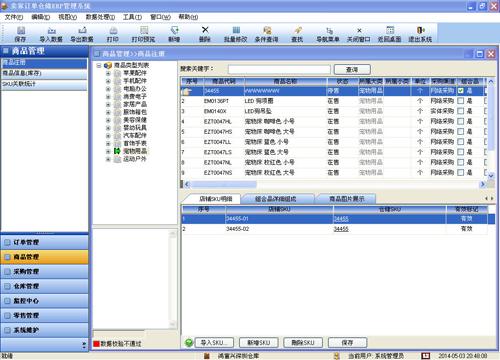The image size is (500, 360).
Task: Click the 新增SKU button
Action: (259, 342)
